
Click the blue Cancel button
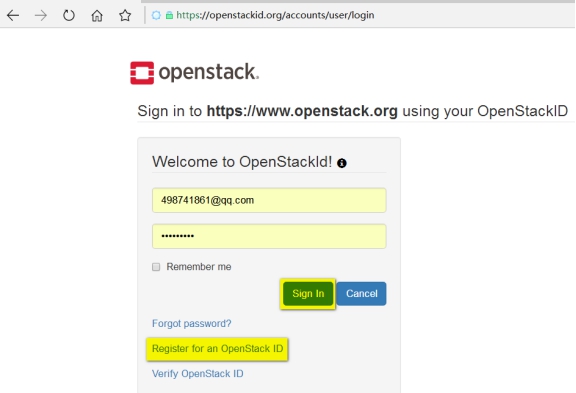point(361,293)
